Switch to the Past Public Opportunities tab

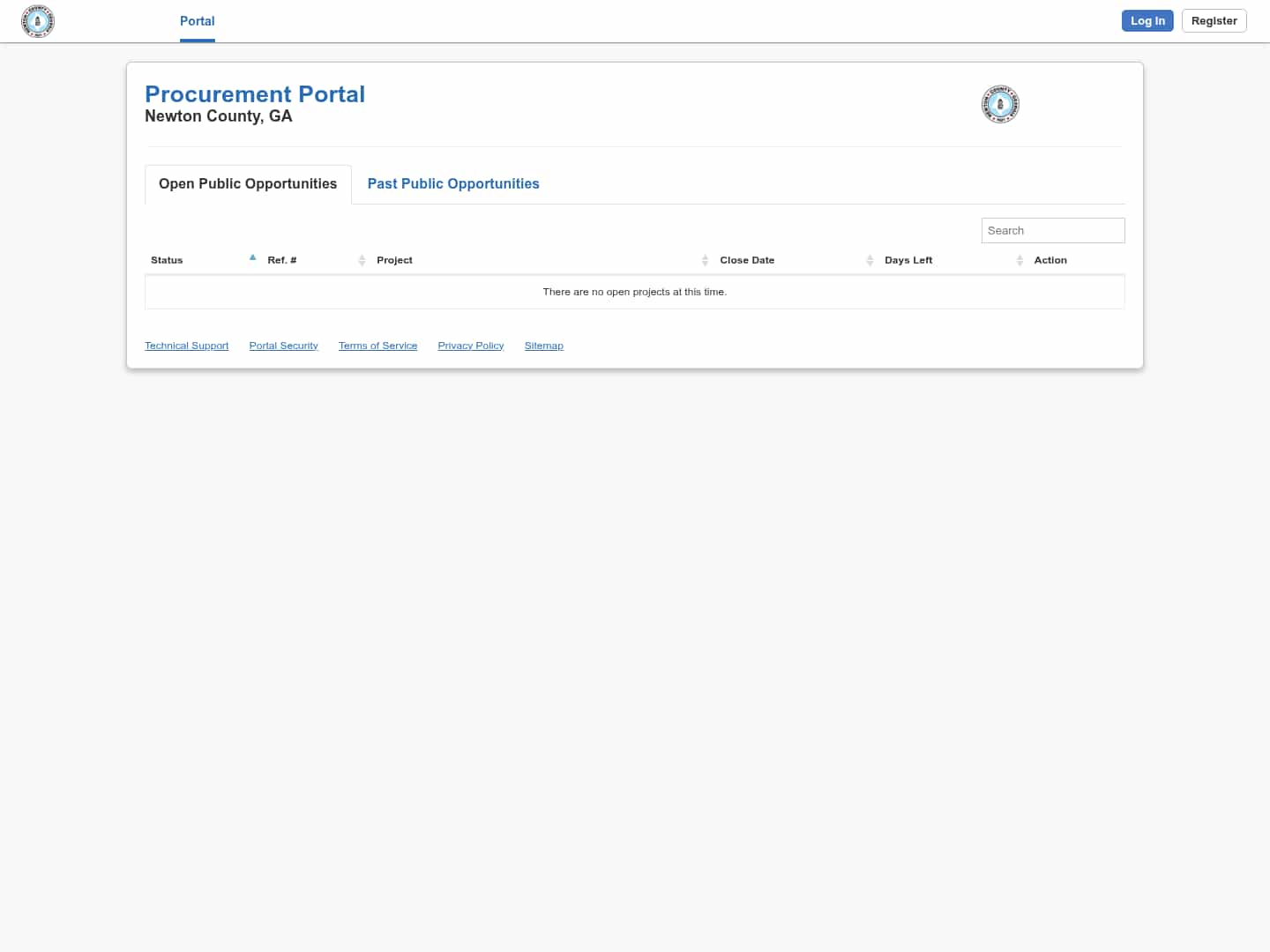(x=452, y=183)
